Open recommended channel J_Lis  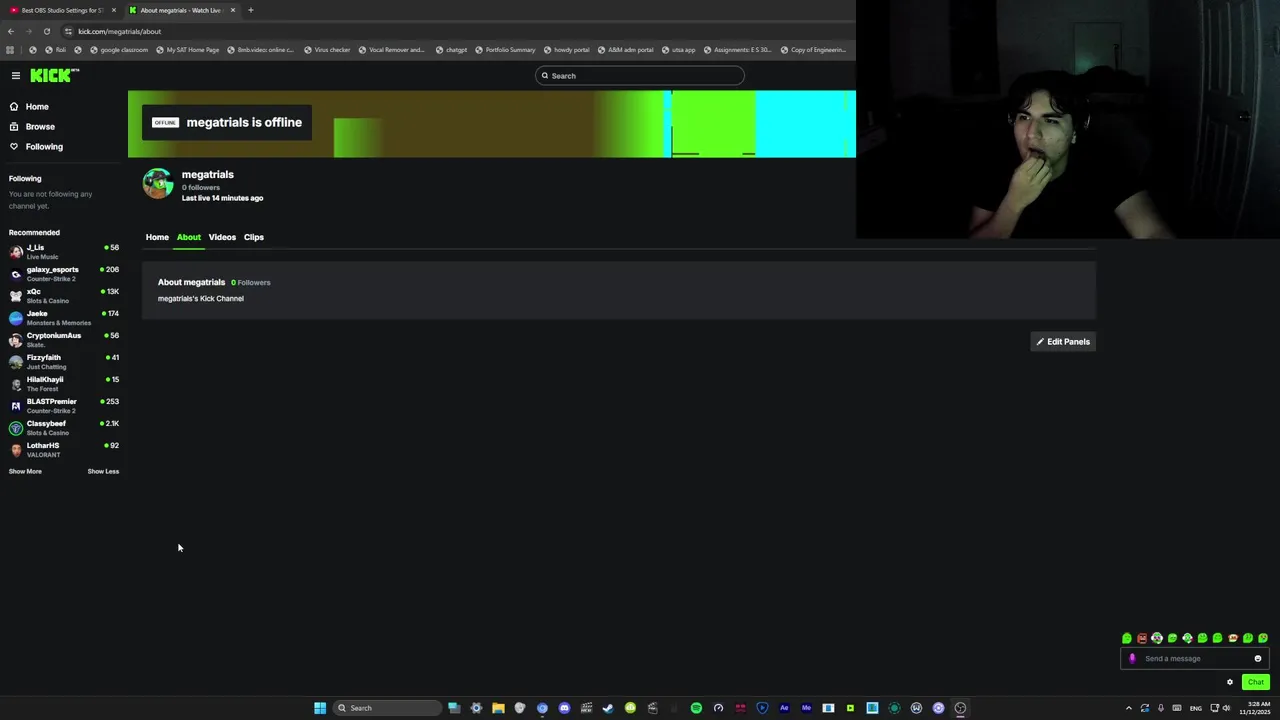coord(62,252)
